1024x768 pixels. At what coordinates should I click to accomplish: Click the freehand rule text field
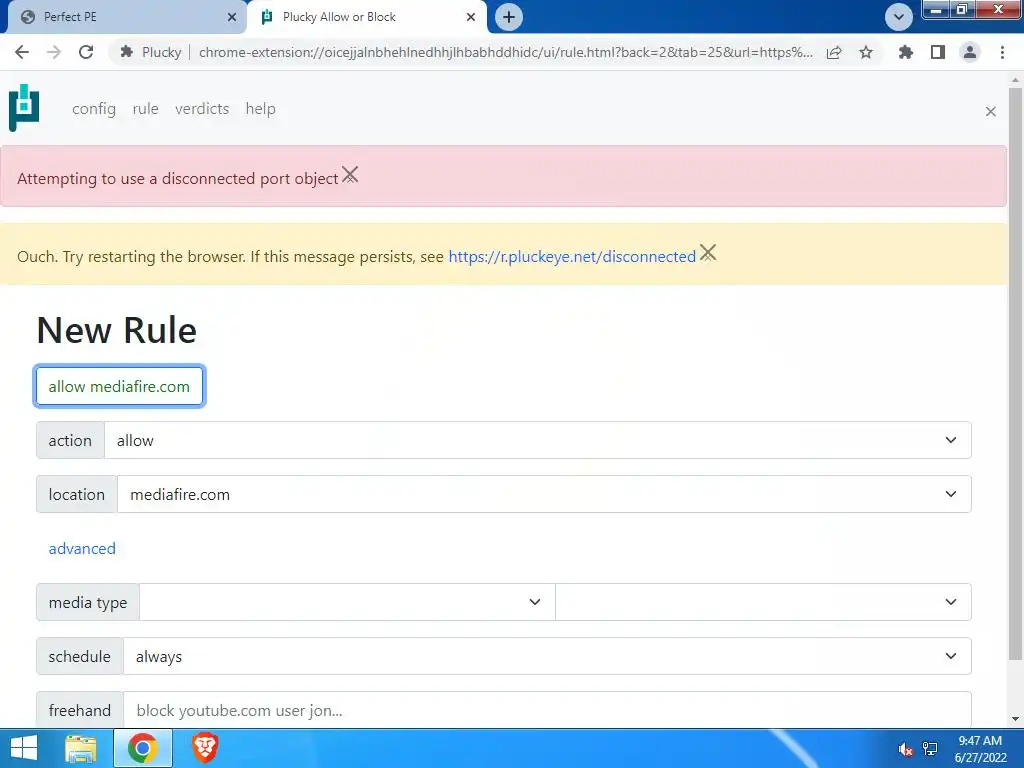coord(547,710)
